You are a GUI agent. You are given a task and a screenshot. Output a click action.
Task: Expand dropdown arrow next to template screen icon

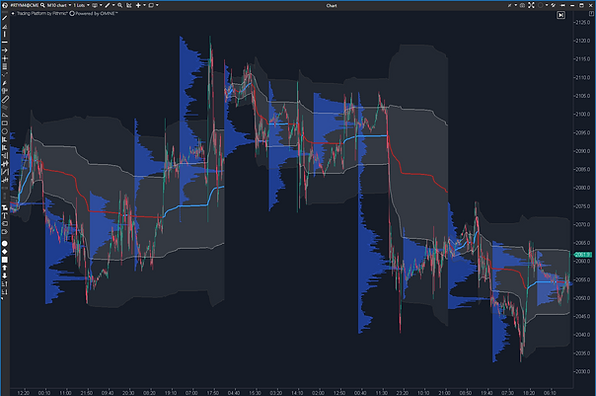101,5
